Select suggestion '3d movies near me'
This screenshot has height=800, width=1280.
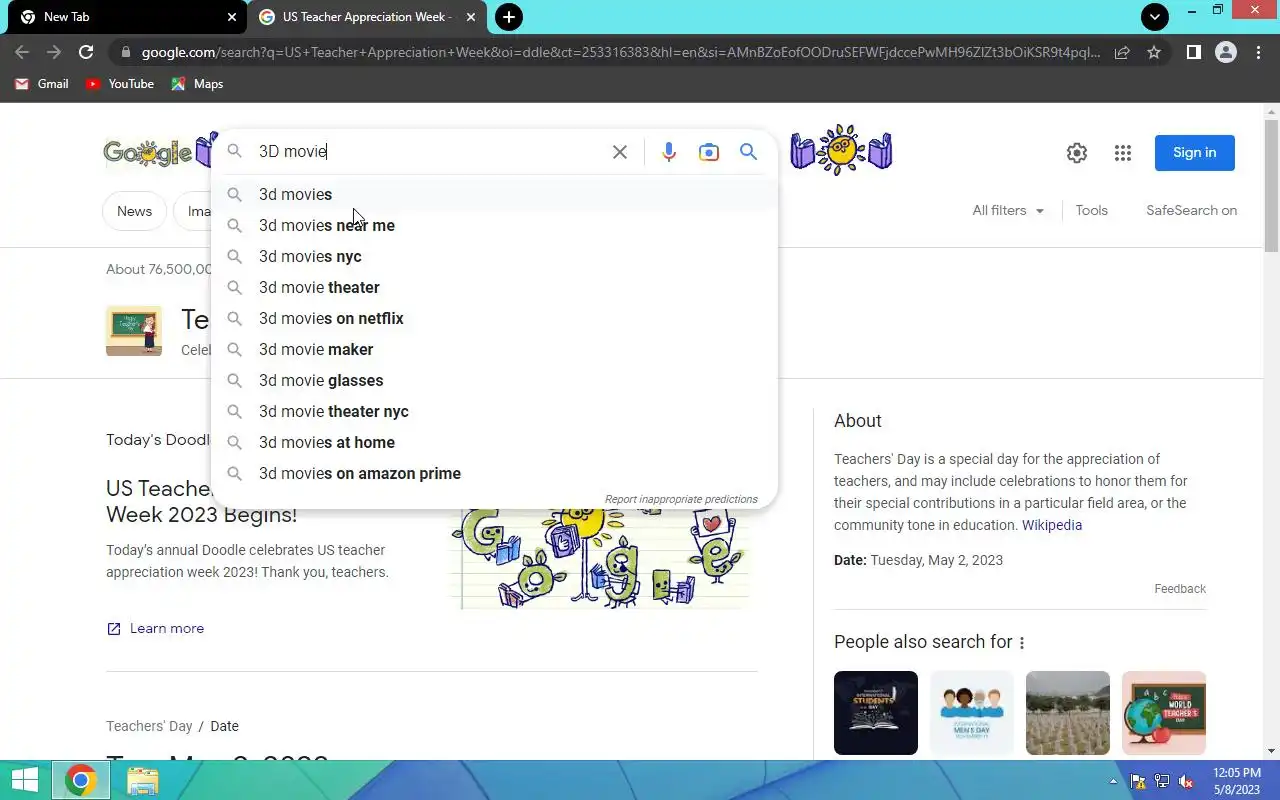tap(494, 225)
